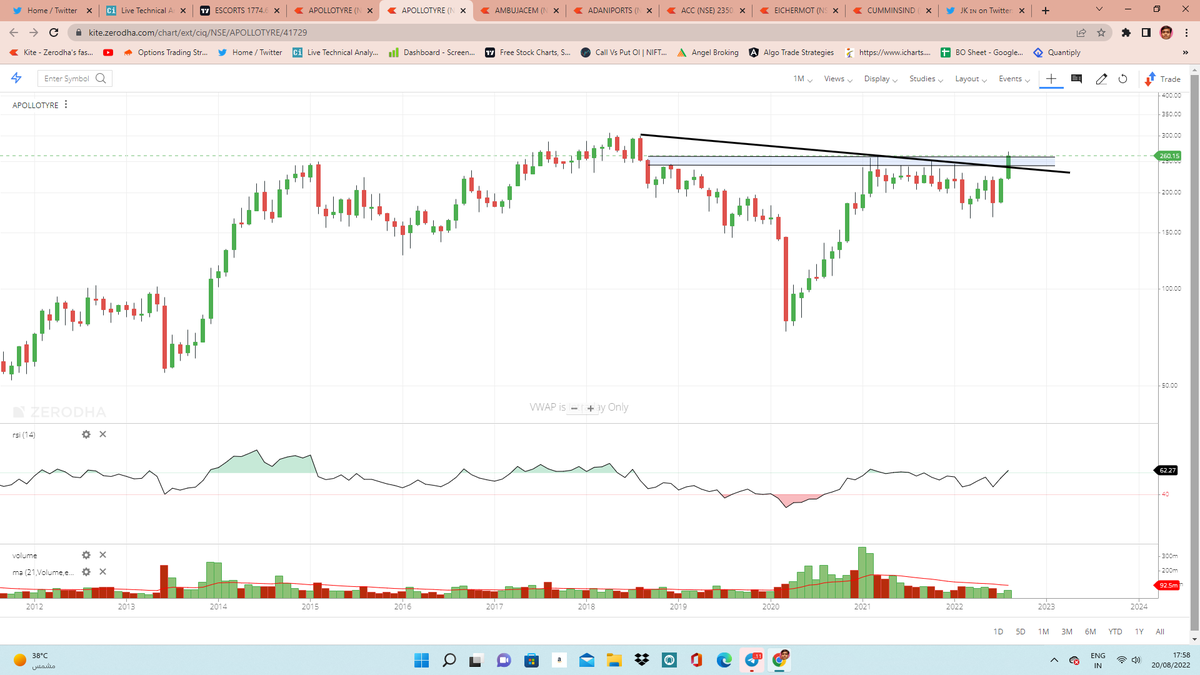Open the Mail taskbar icon
1200x675 pixels.
(x=587, y=659)
